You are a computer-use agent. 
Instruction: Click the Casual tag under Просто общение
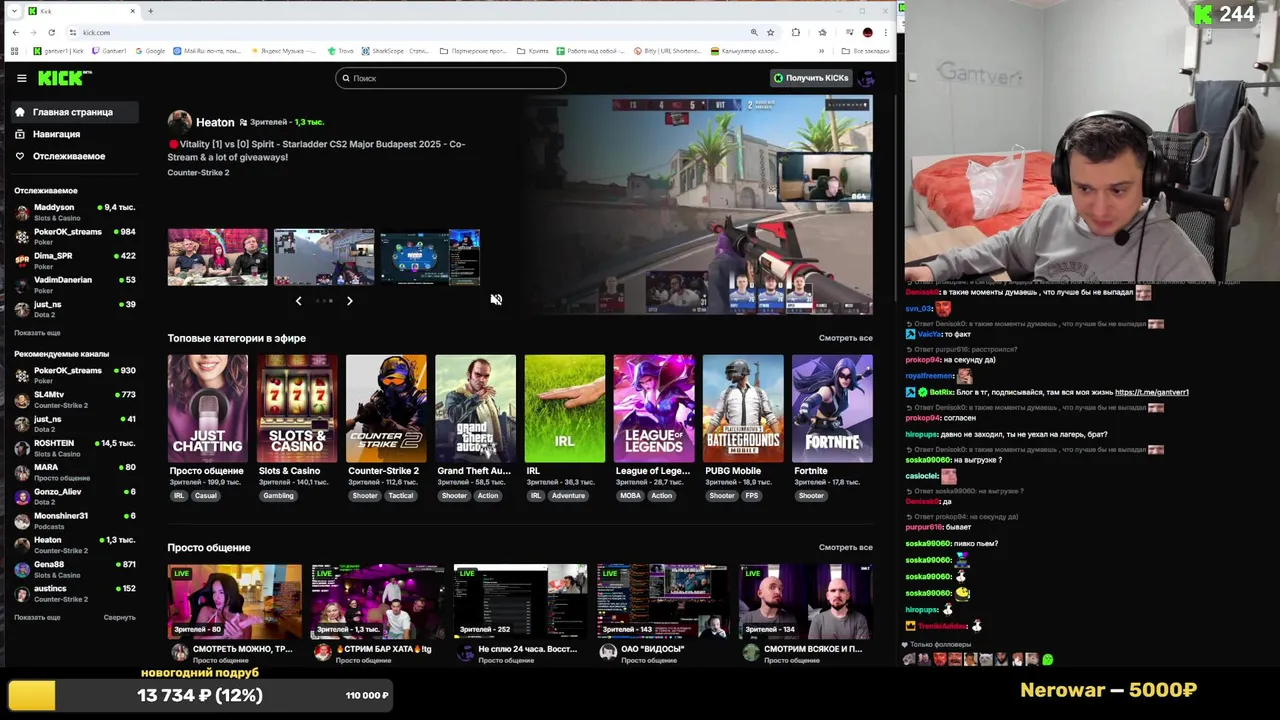click(x=206, y=496)
